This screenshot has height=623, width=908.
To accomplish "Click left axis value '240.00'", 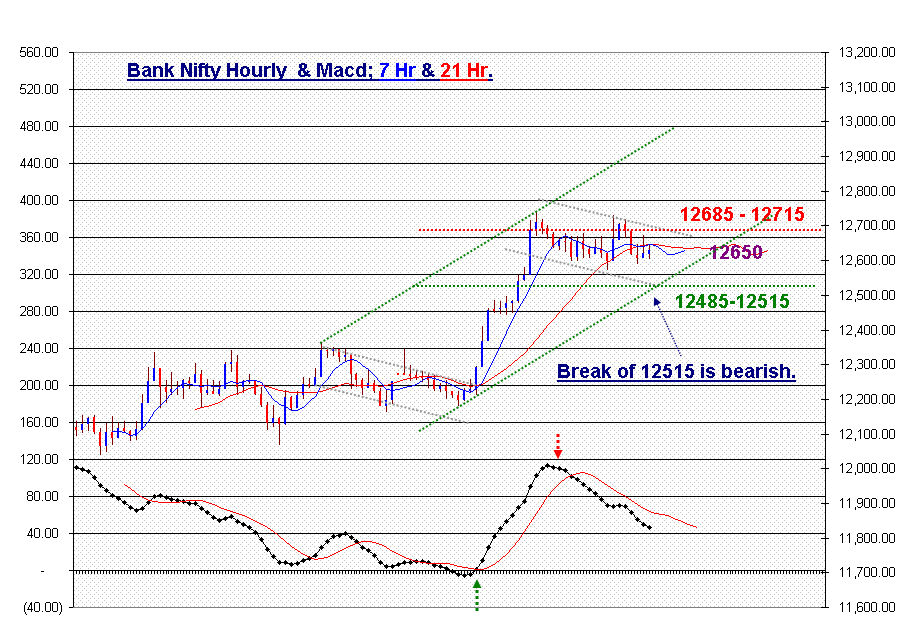I will point(39,349).
